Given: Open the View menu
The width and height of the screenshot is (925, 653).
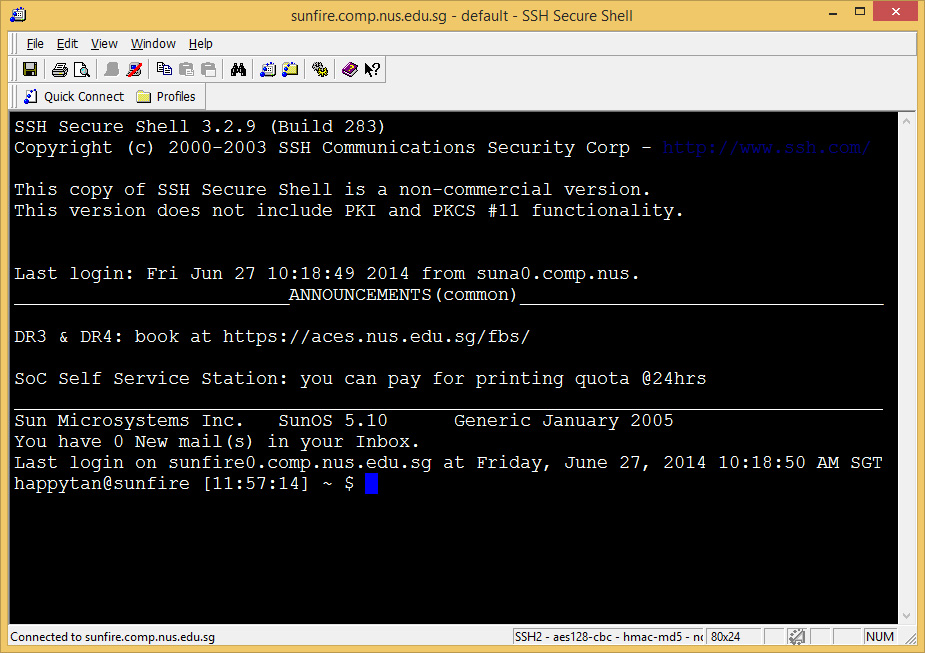Looking at the screenshot, I should [x=104, y=44].
